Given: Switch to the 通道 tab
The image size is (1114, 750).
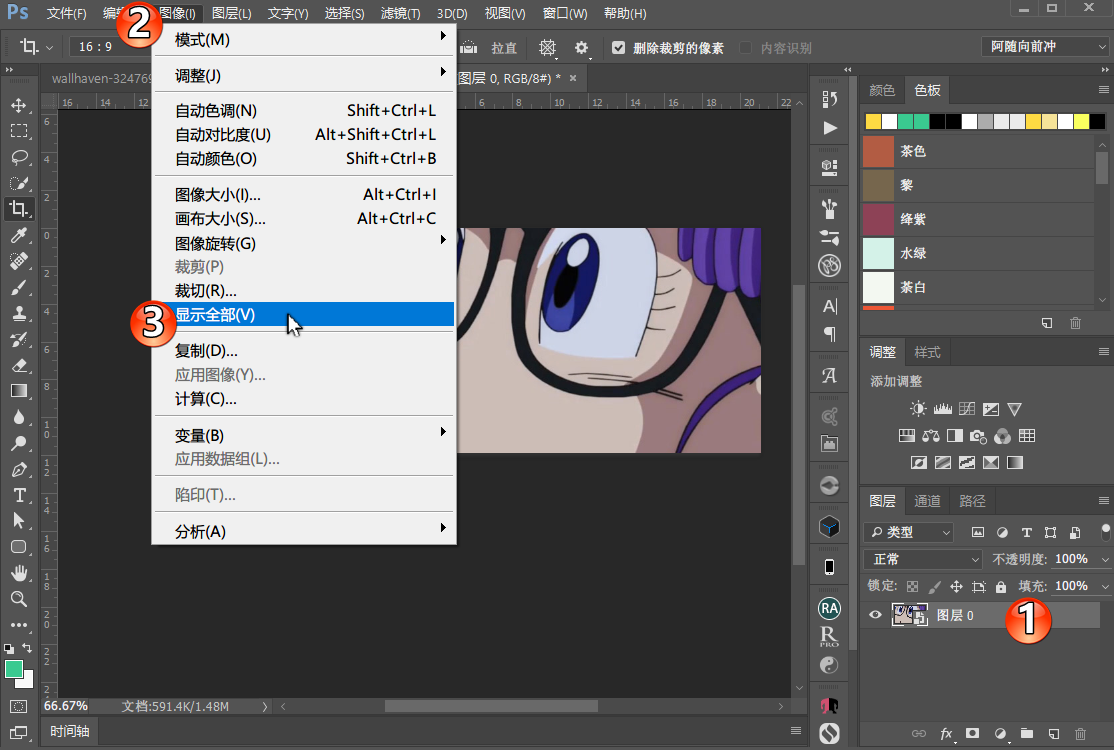Looking at the screenshot, I should click(x=927, y=501).
